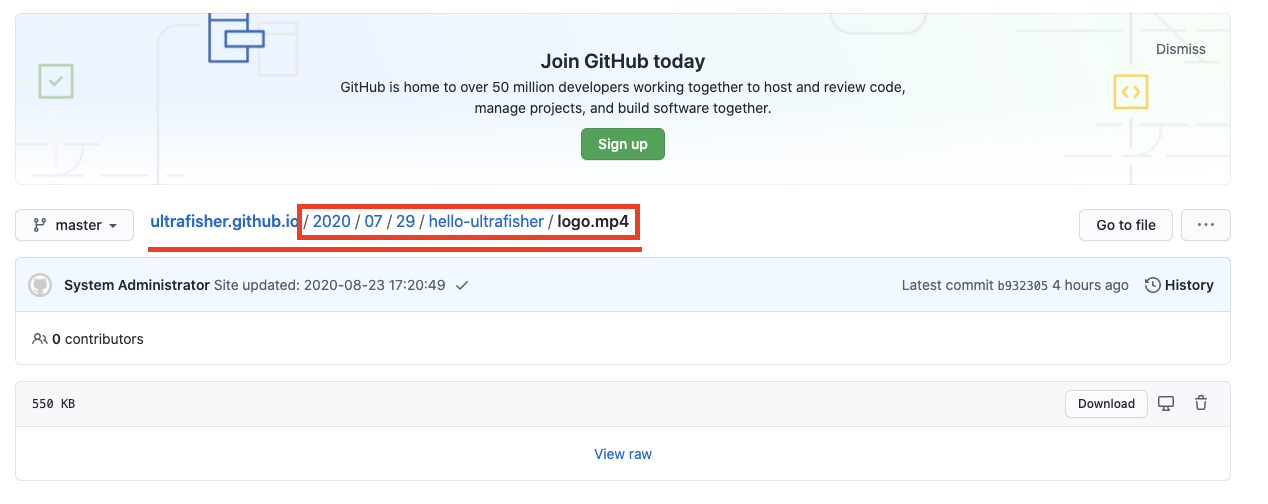Open the hello-ultrafisher folder breadcrumb

coord(486,221)
